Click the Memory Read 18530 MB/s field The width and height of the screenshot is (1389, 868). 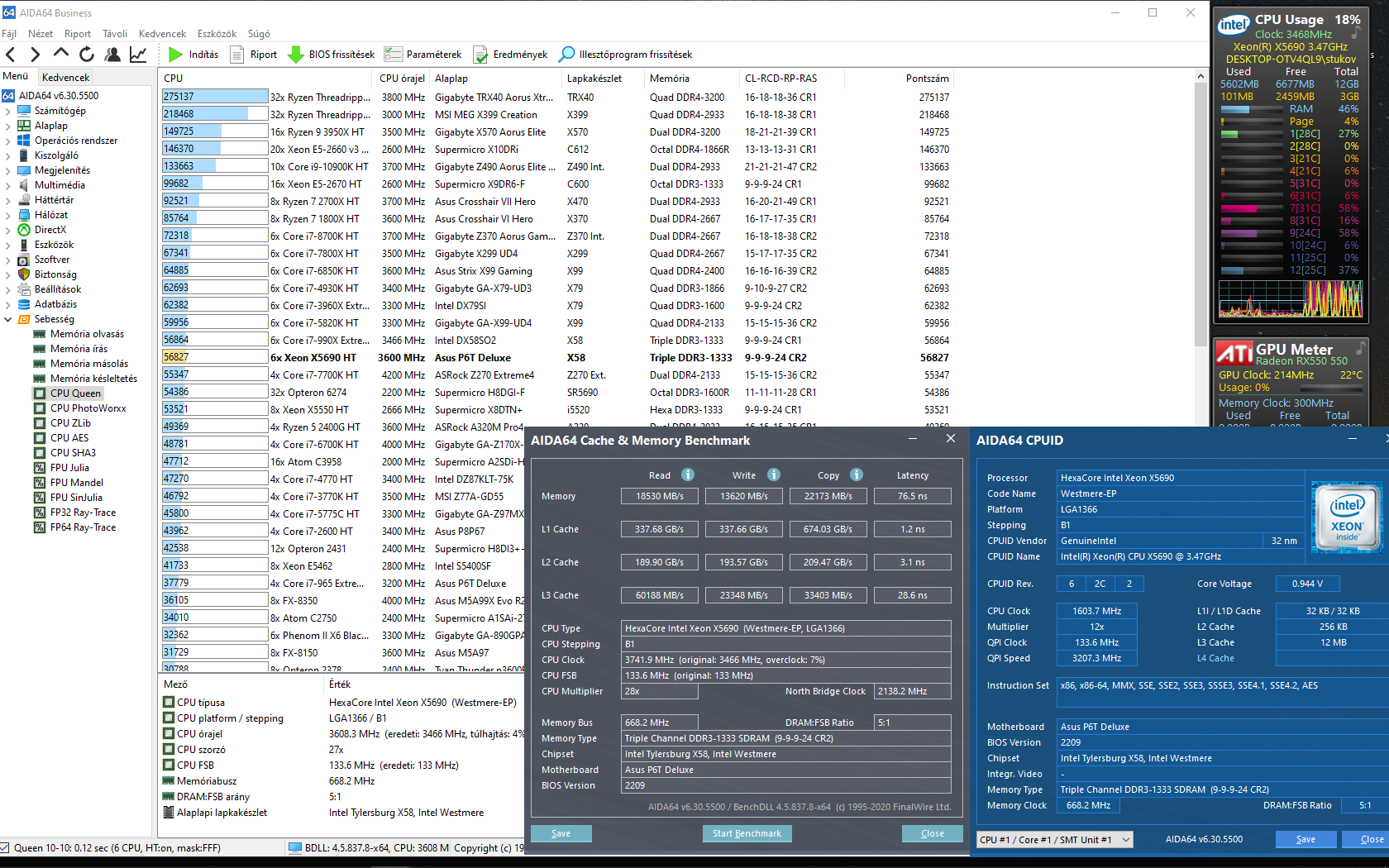point(660,496)
